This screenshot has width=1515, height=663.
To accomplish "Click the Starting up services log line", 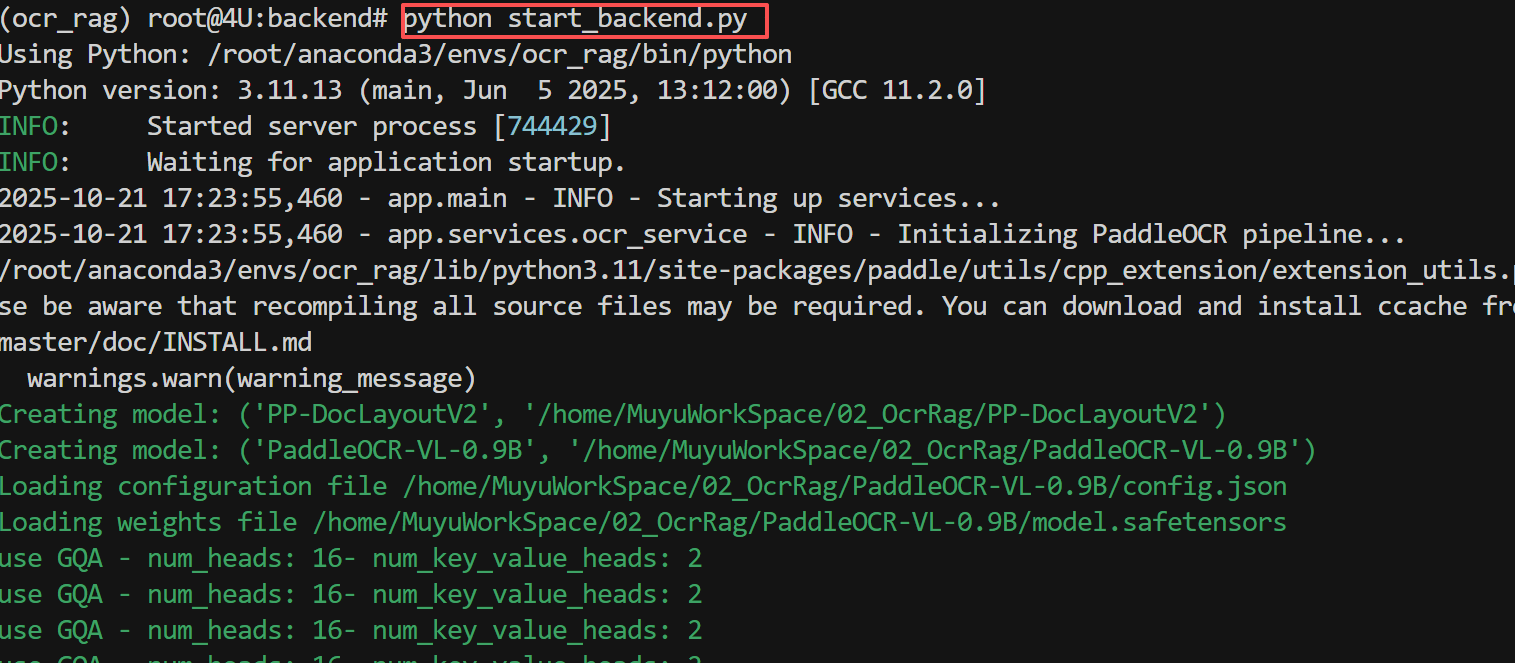I will pos(500,198).
